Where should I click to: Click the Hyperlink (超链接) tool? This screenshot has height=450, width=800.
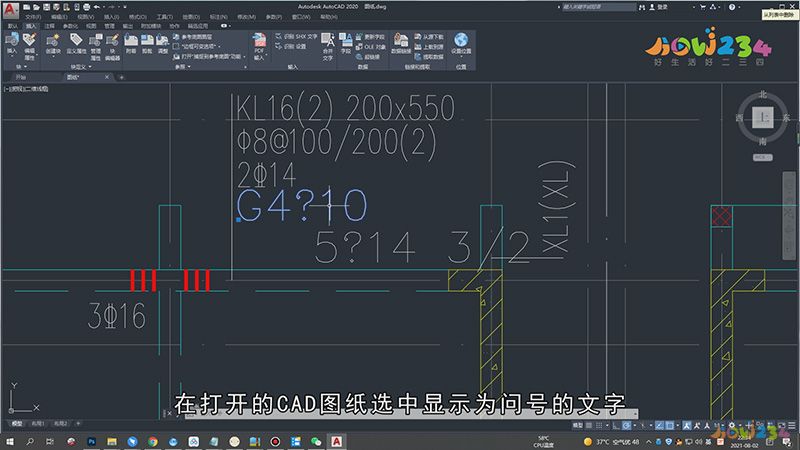point(368,57)
